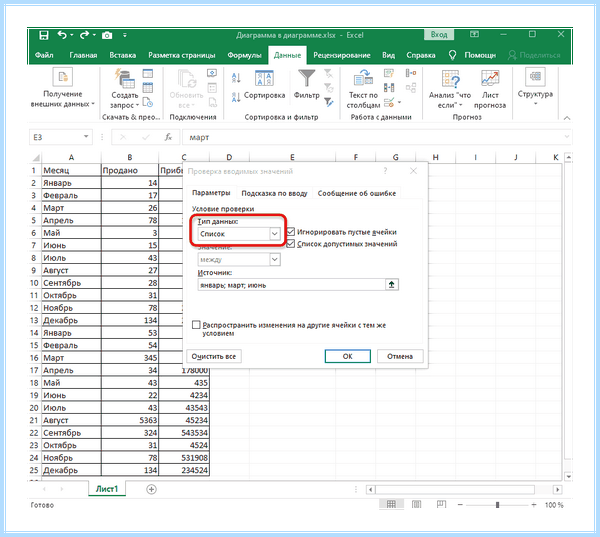Expand the formula bar chevron

click(567, 136)
